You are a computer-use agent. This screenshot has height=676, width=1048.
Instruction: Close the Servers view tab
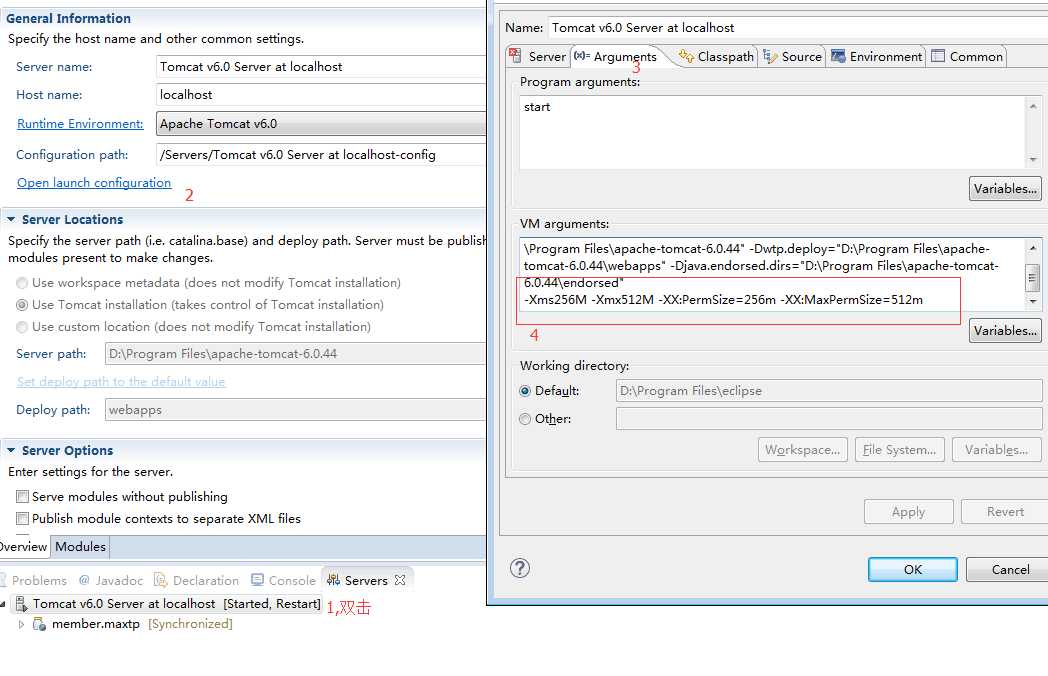tap(400, 580)
